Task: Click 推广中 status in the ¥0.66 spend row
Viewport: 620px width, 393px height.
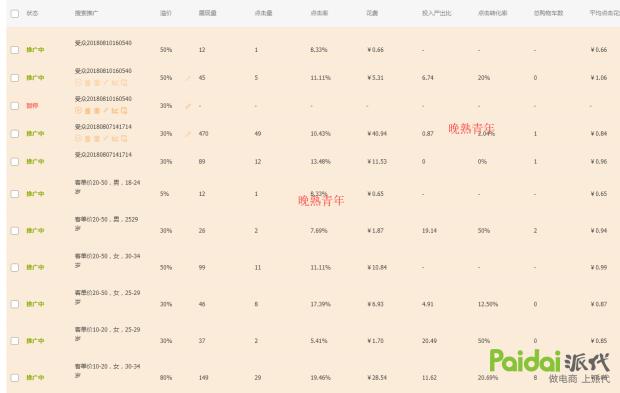Action: [x=35, y=50]
